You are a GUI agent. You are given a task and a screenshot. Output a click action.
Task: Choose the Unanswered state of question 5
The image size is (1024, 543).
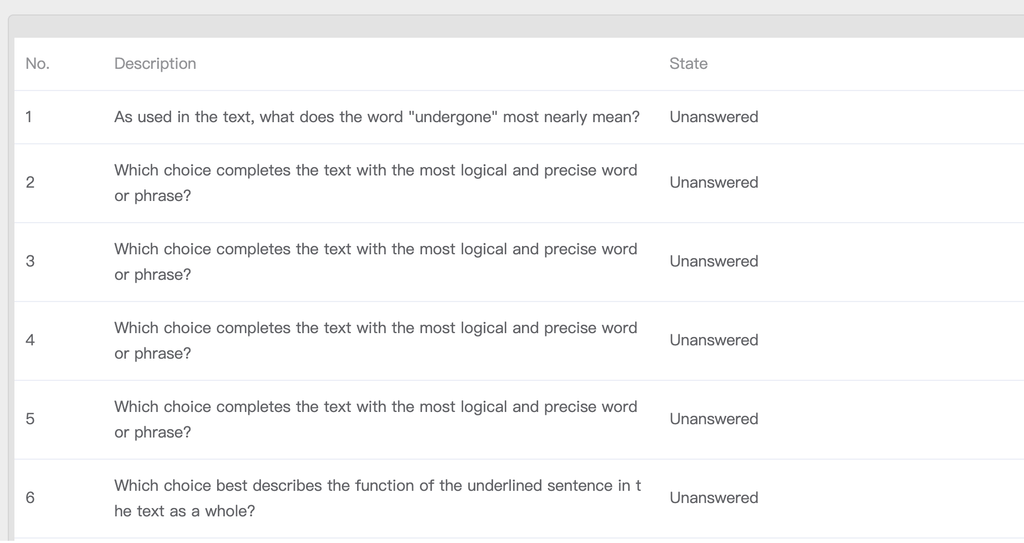pos(714,420)
